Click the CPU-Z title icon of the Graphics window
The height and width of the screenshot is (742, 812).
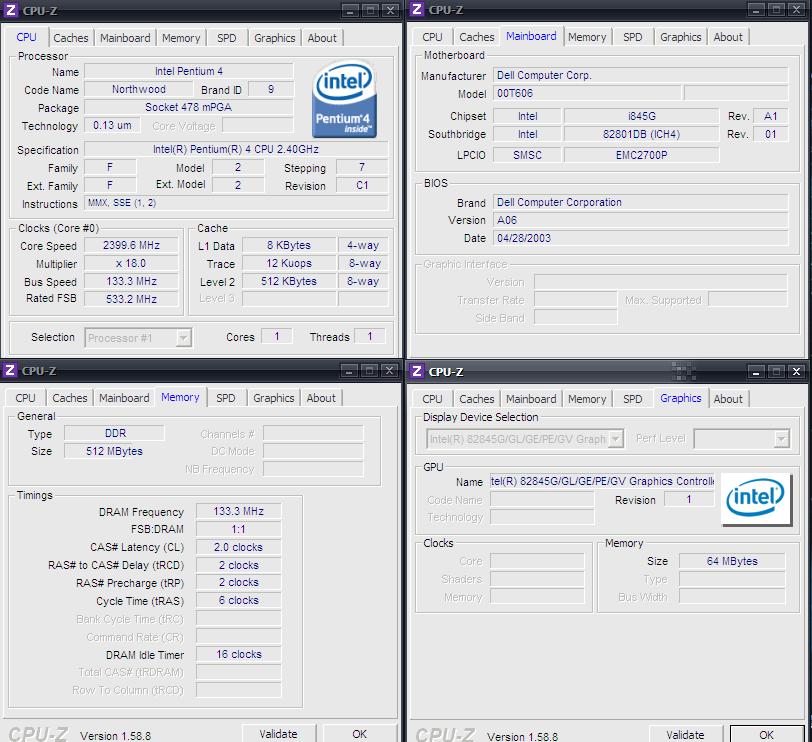416,371
